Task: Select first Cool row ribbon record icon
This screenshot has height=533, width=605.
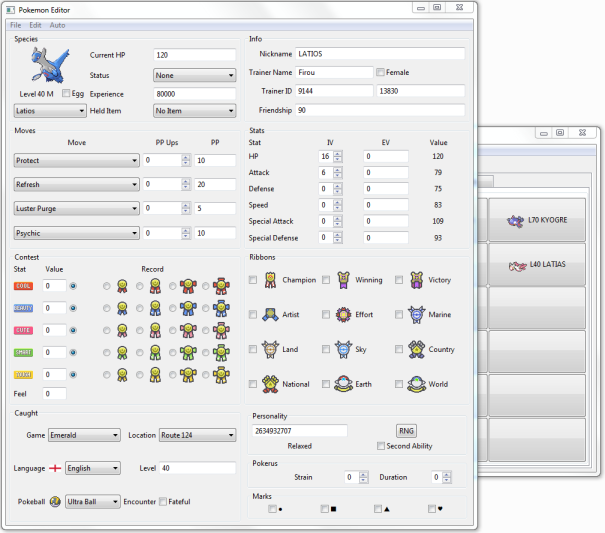Action: point(122,286)
